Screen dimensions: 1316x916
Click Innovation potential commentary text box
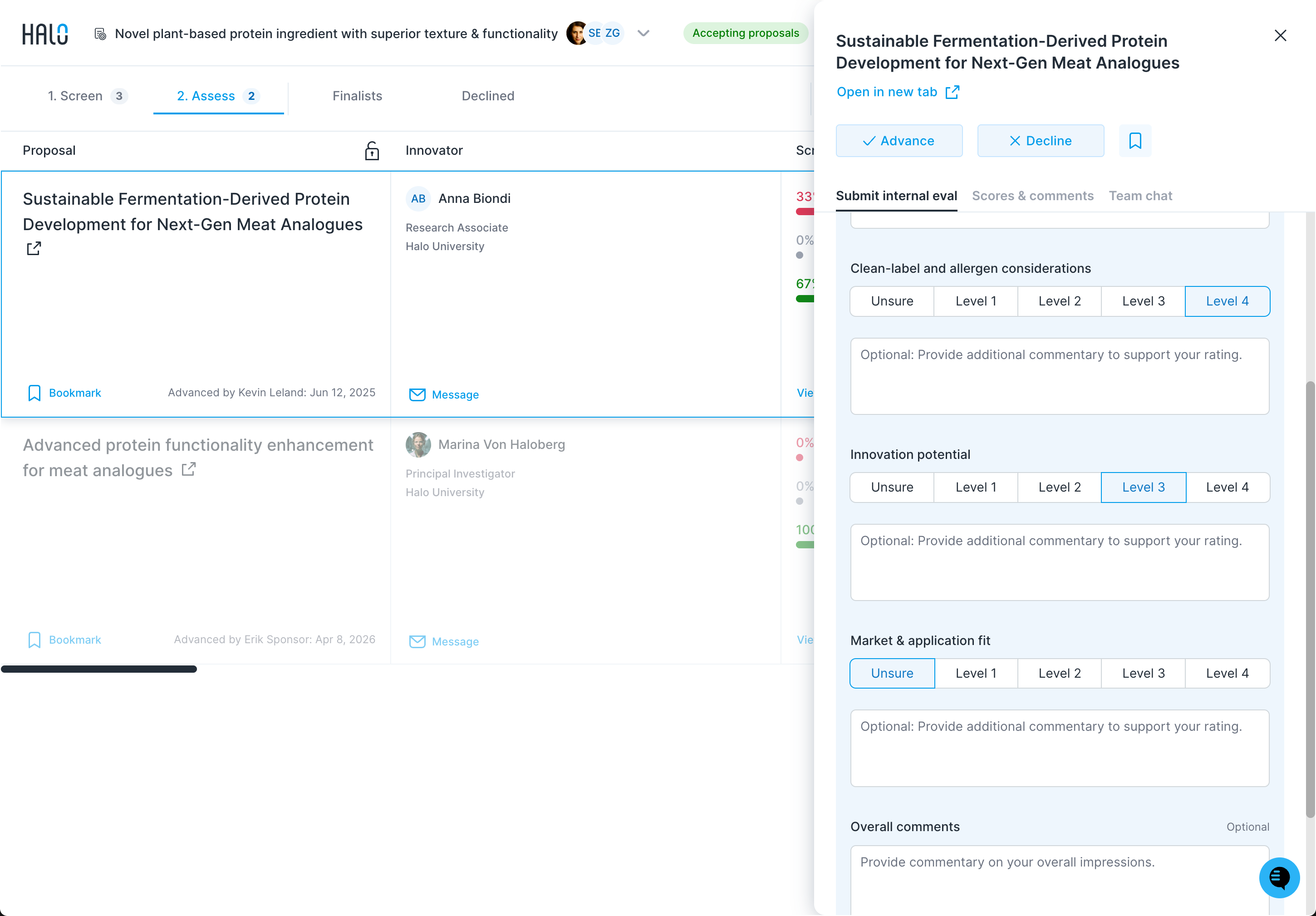1059,562
